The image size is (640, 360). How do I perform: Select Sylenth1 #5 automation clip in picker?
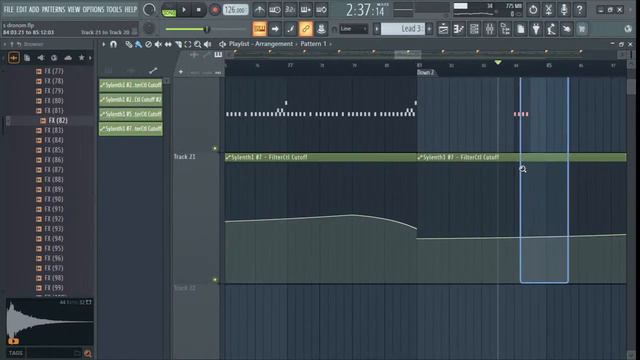(131, 114)
